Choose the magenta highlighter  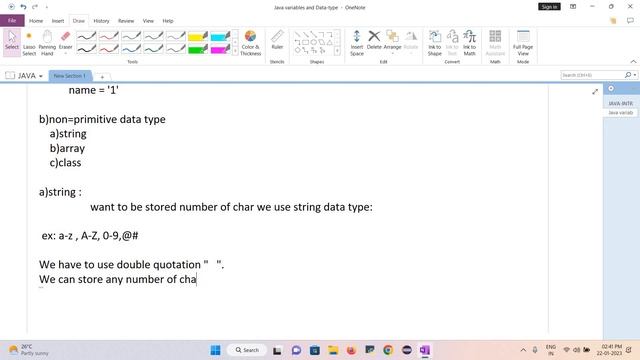[x=220, y=49]
